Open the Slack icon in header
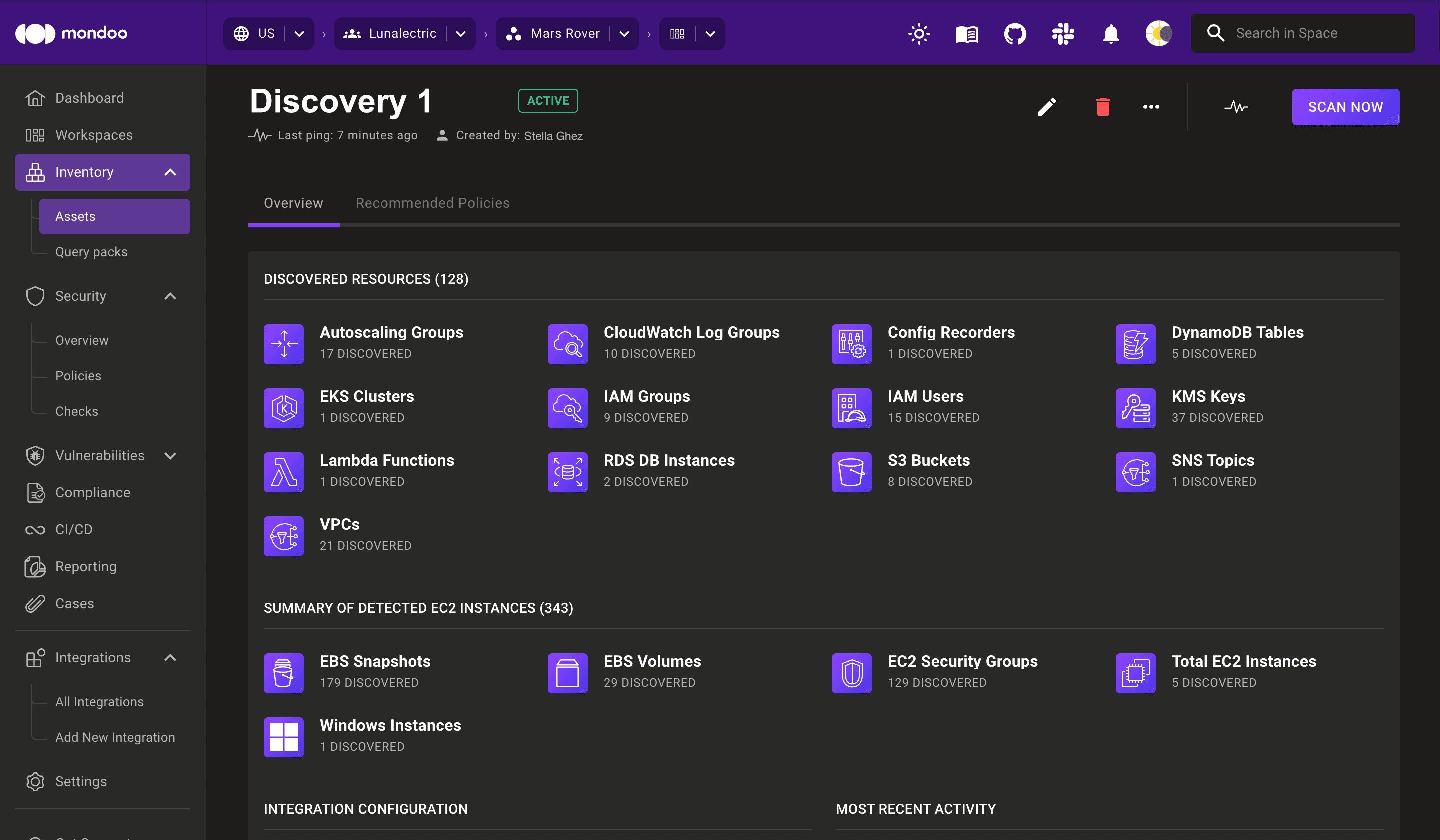1440x840 pixels. click(1063, 33)
